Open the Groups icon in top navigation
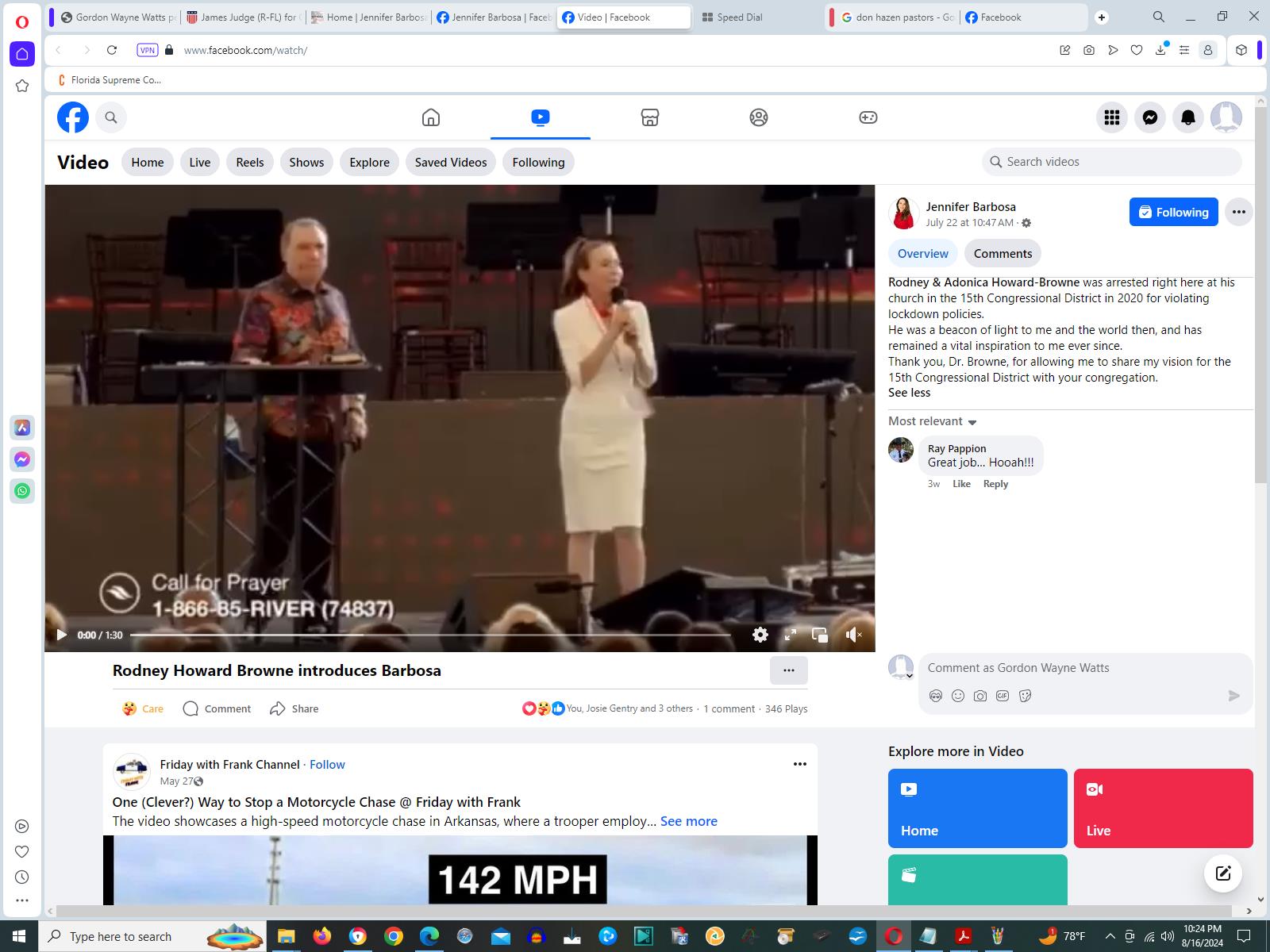 click(x=759, y=117)
